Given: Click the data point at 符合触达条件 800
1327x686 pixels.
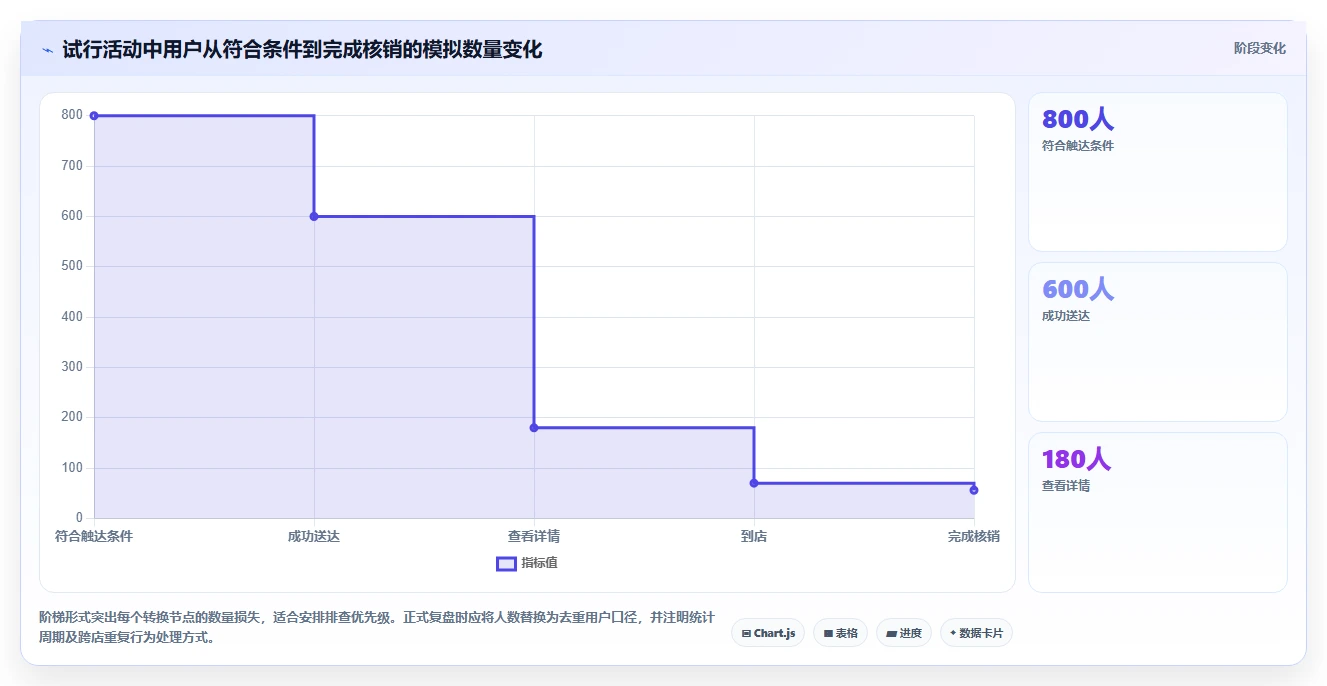Looking at the screenshot, I should 94,116.
